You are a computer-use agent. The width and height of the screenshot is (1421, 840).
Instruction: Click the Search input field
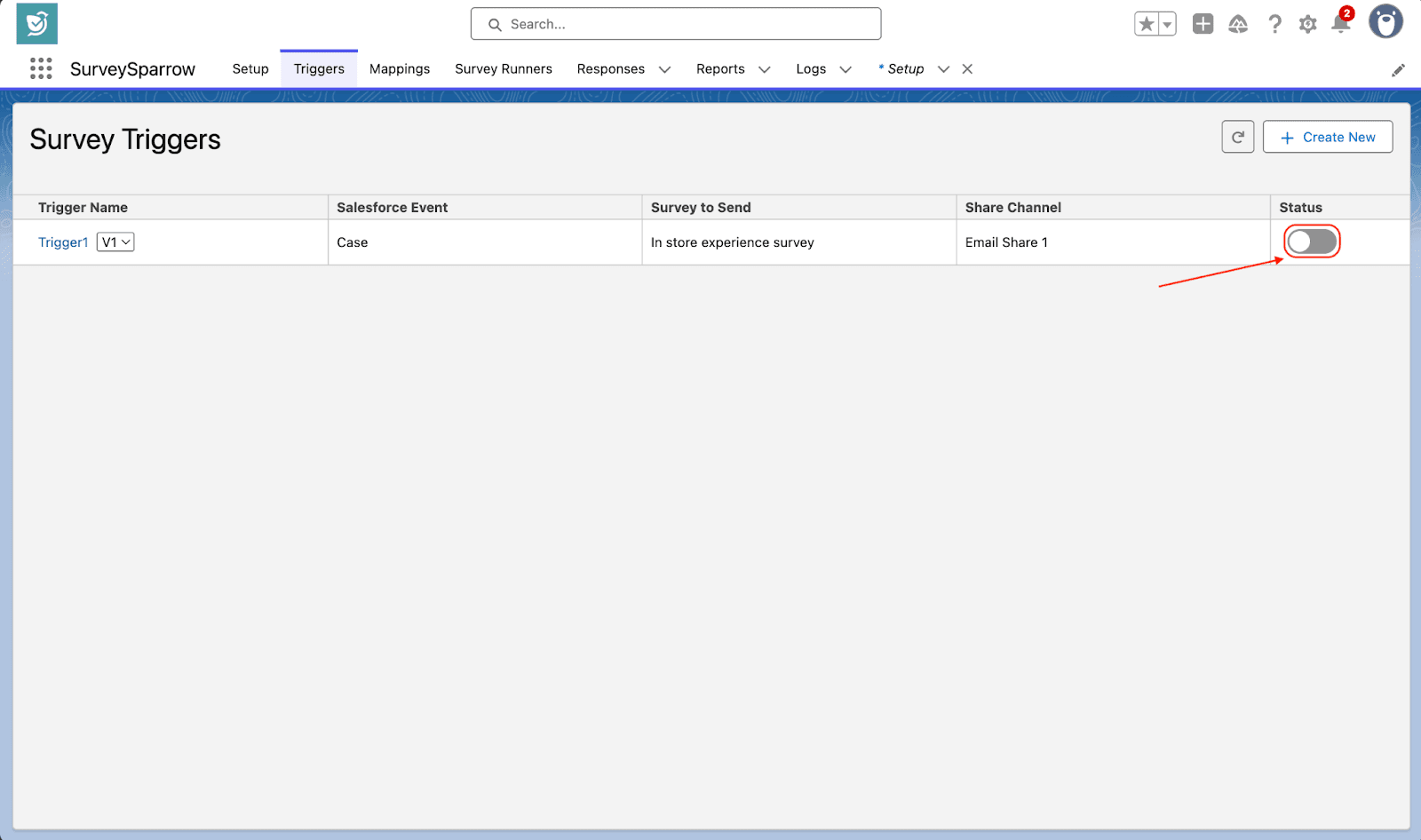pyautogui.click(x=676, y=24)
